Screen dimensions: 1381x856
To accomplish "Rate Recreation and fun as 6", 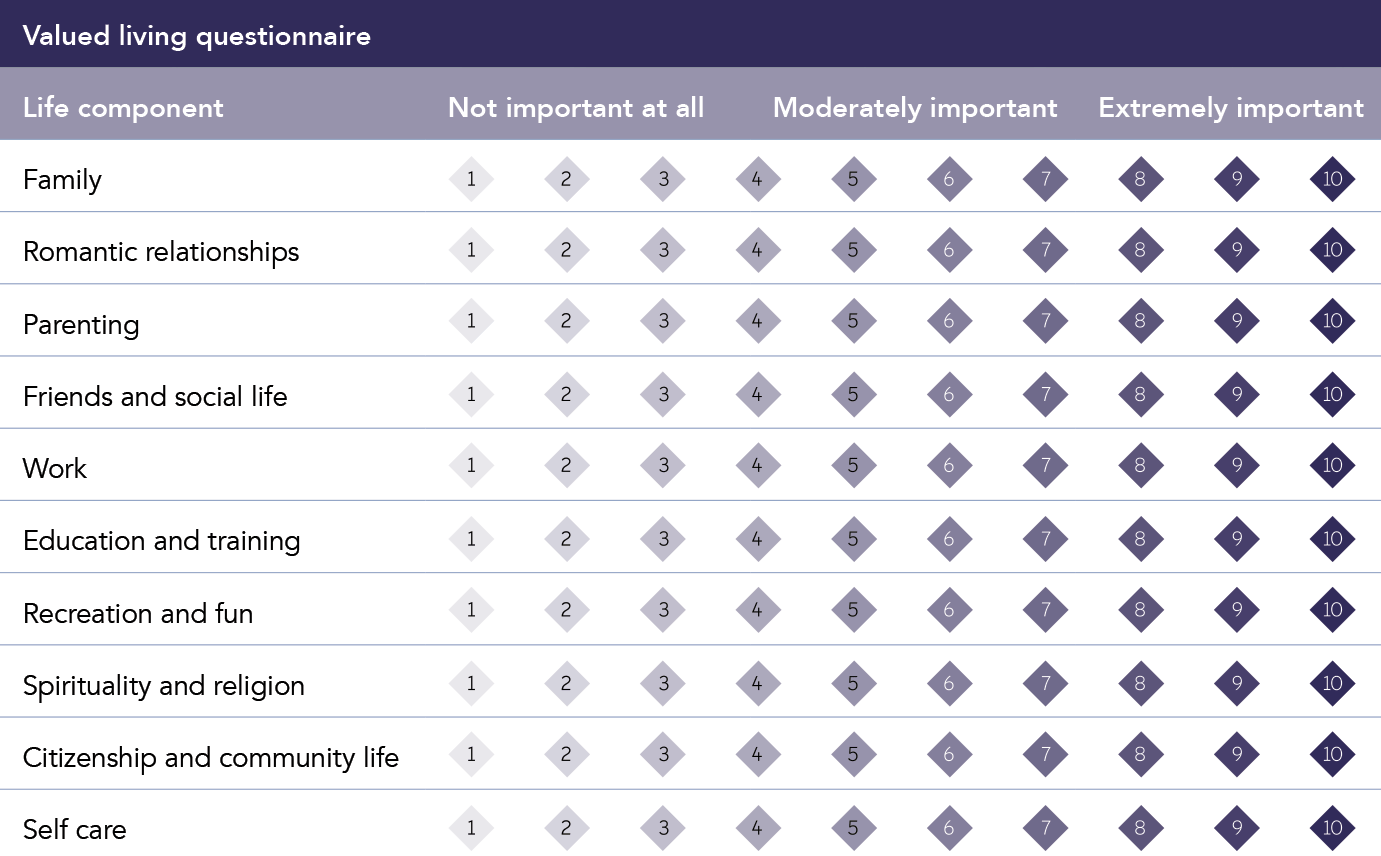I will click(949, 610).
